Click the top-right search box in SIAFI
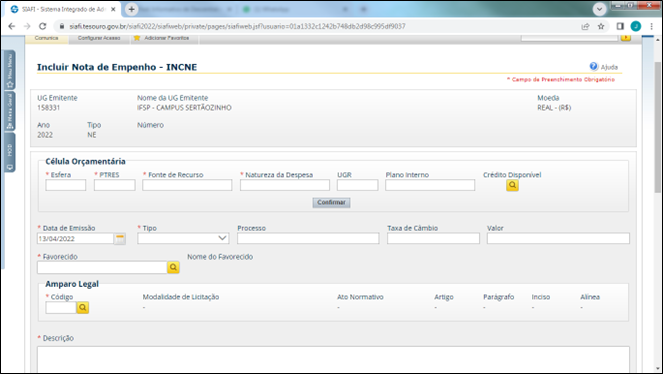663x374 pixels. tap(570, 38)
